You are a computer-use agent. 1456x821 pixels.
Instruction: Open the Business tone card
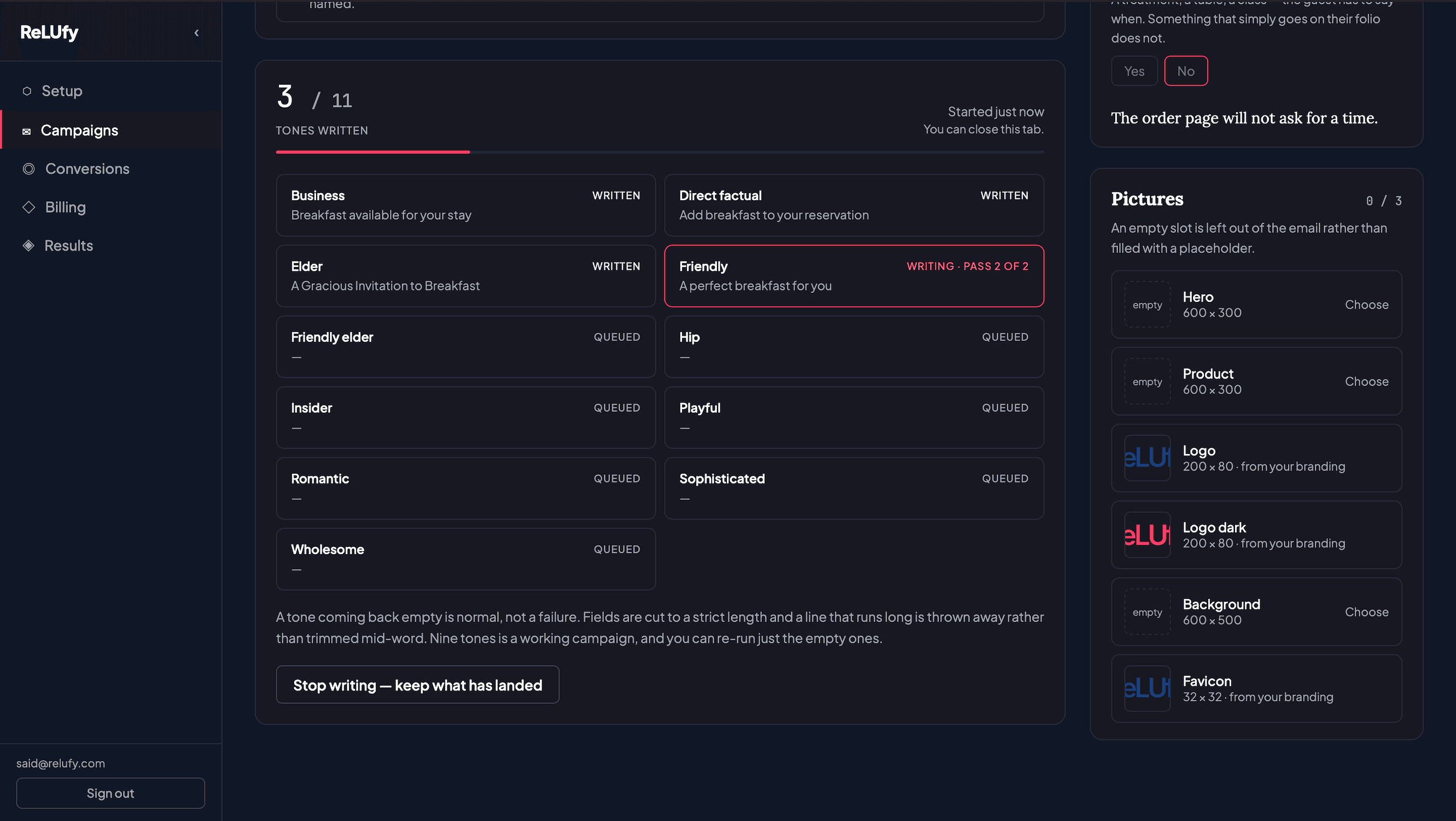pos(466,205)
